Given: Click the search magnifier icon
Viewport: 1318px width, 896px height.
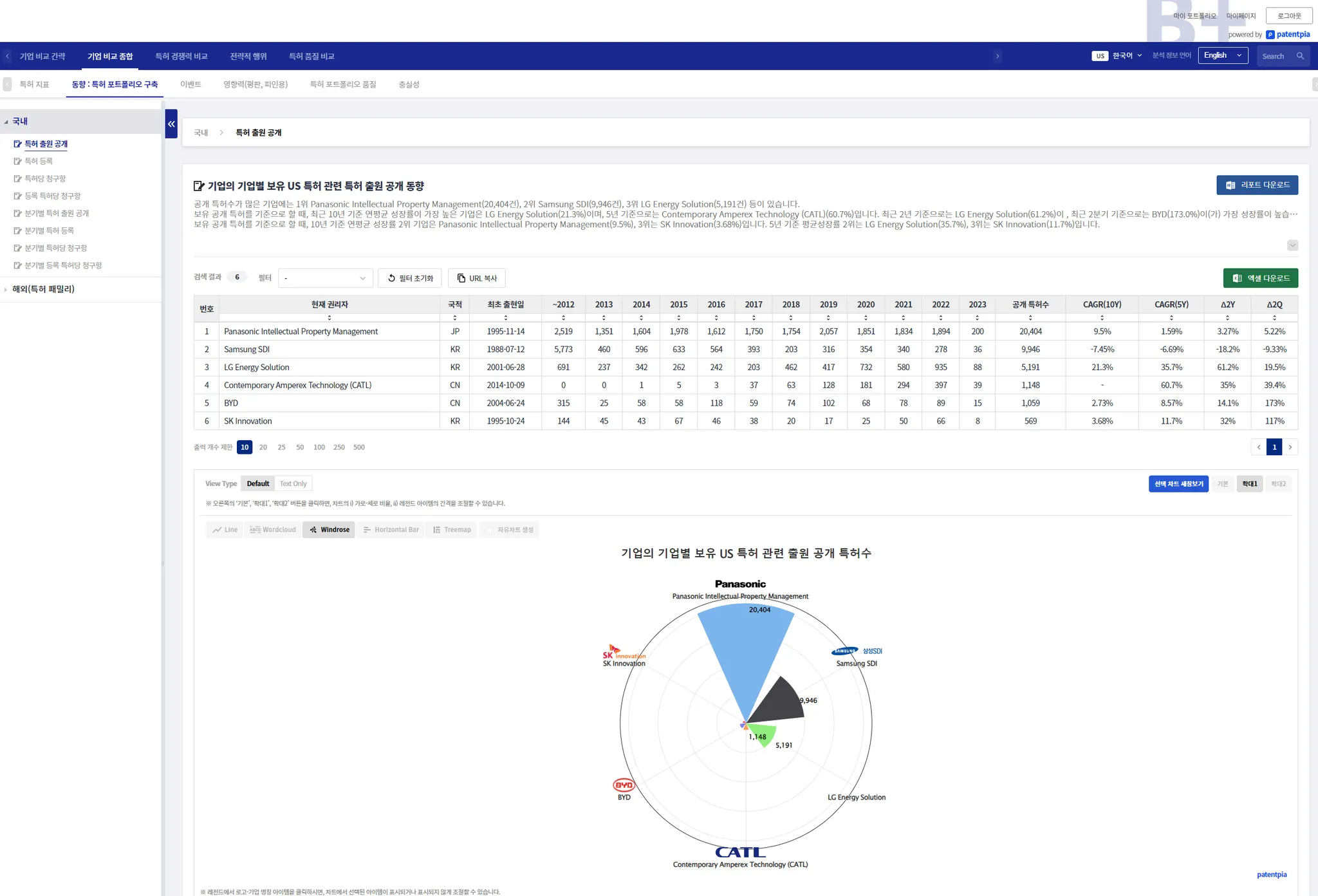Looking at the screenshot, I should 1300,56.
